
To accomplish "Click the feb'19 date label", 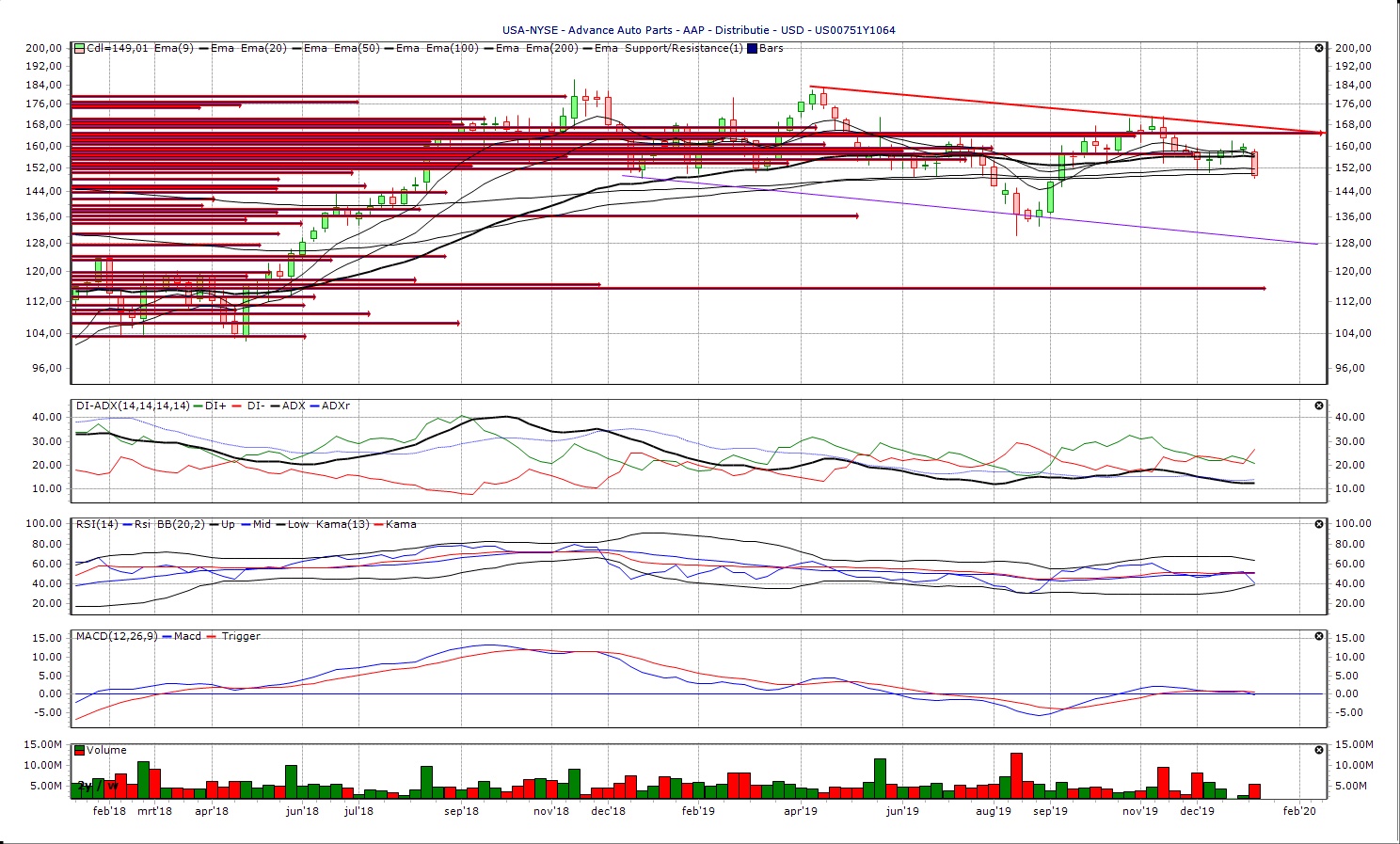I will coord(698,811).
